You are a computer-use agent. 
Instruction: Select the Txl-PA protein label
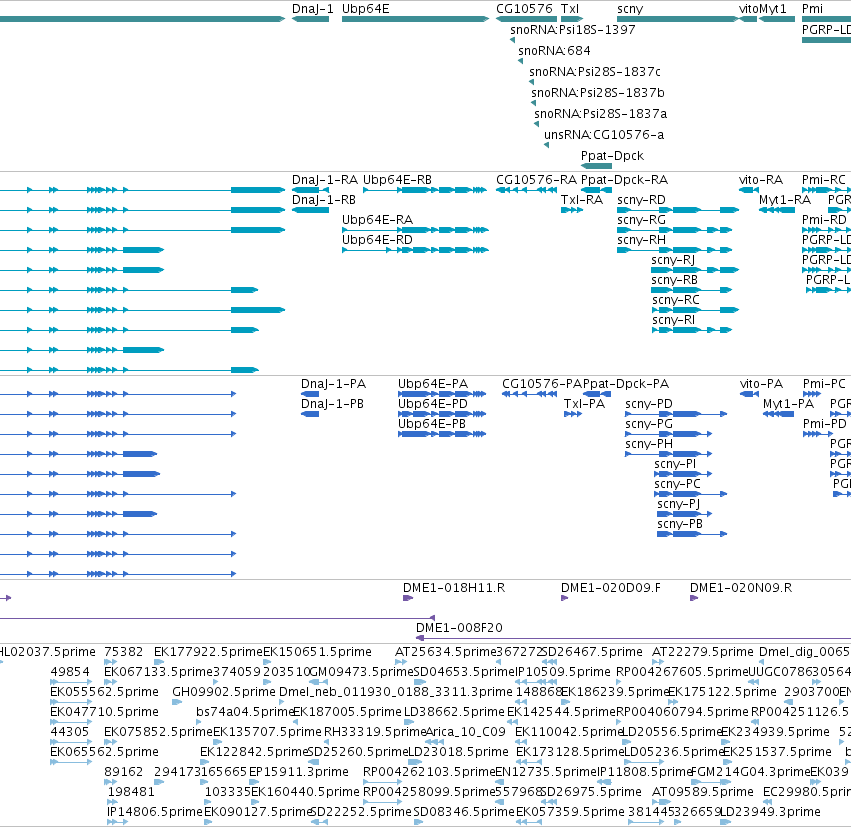coord(584,404)
